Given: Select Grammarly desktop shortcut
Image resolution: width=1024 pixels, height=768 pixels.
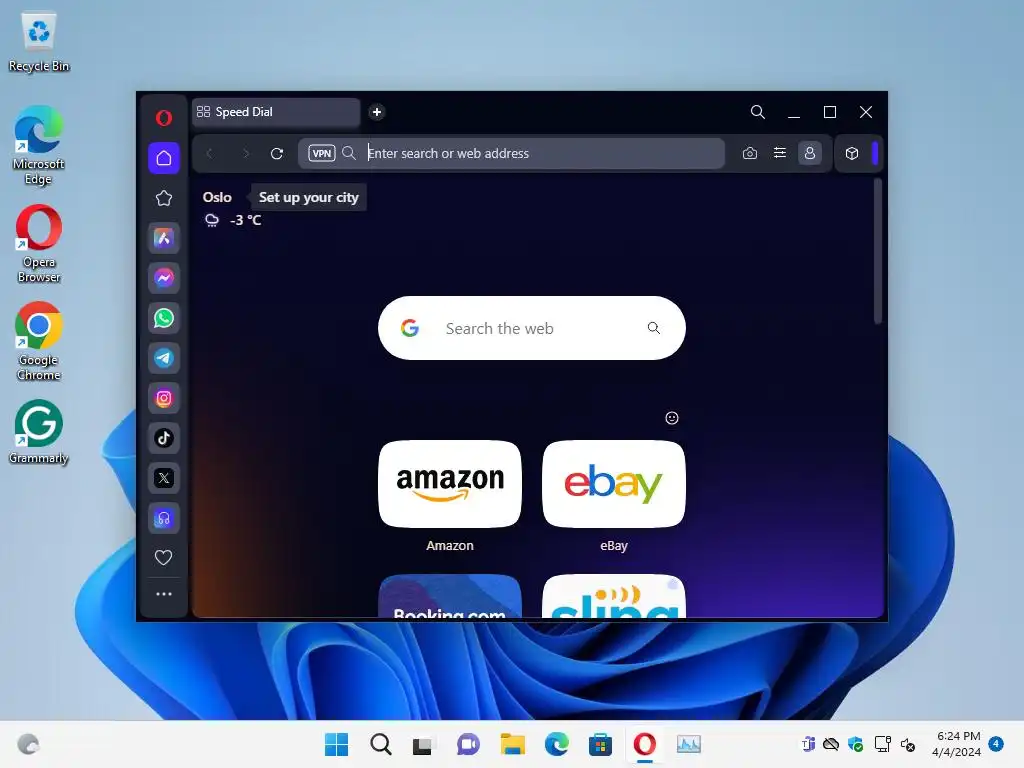Looking at the screenshot, I should tap(39, 432).
